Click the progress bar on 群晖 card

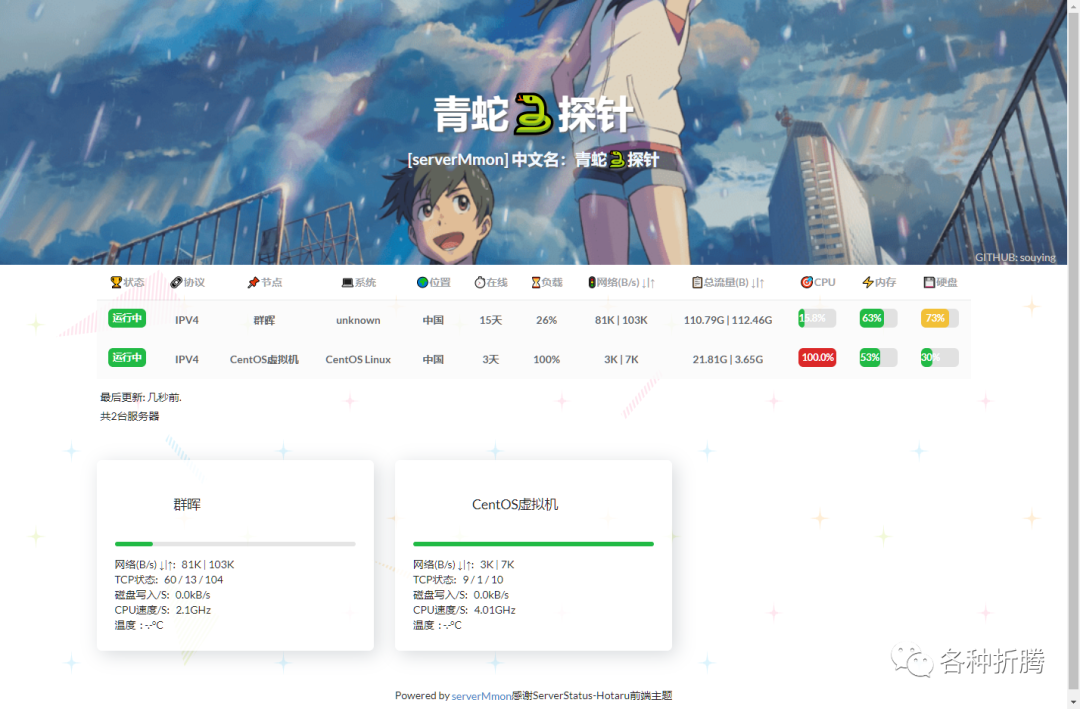pyautogui.click(x=235, y=544)
